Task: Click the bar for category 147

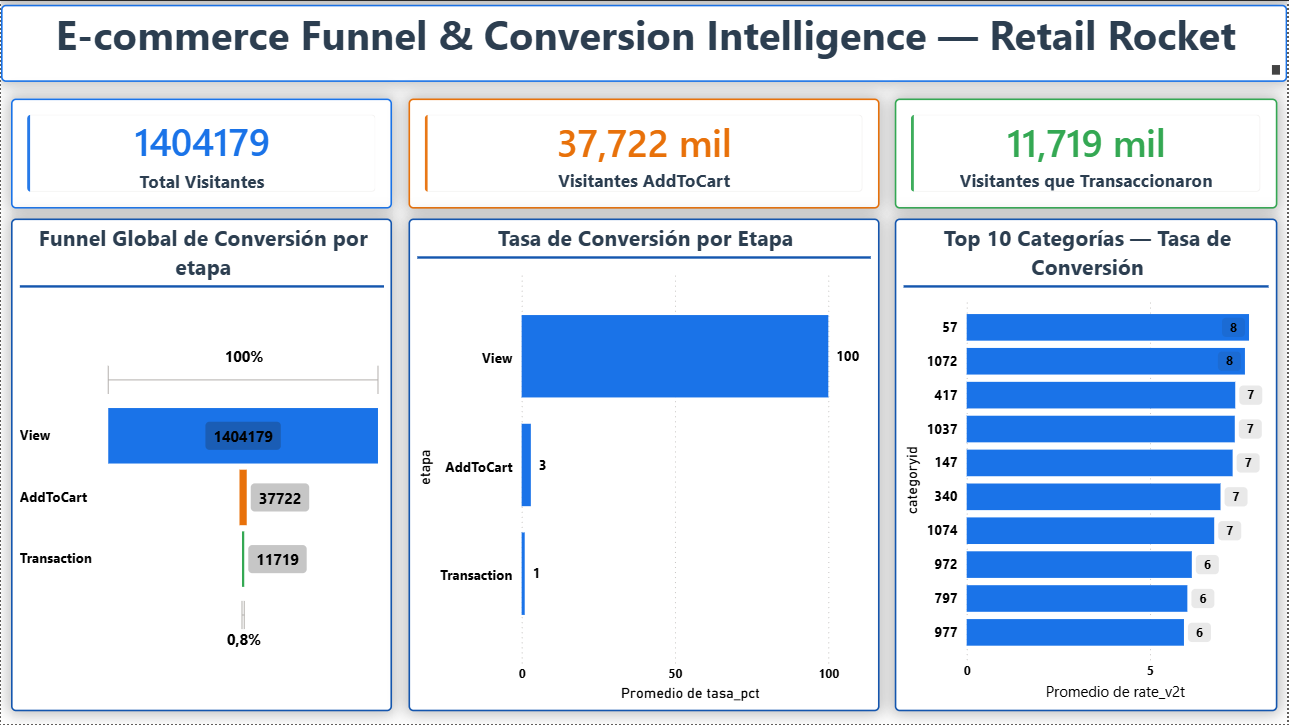Action: tap(1099, 463)
